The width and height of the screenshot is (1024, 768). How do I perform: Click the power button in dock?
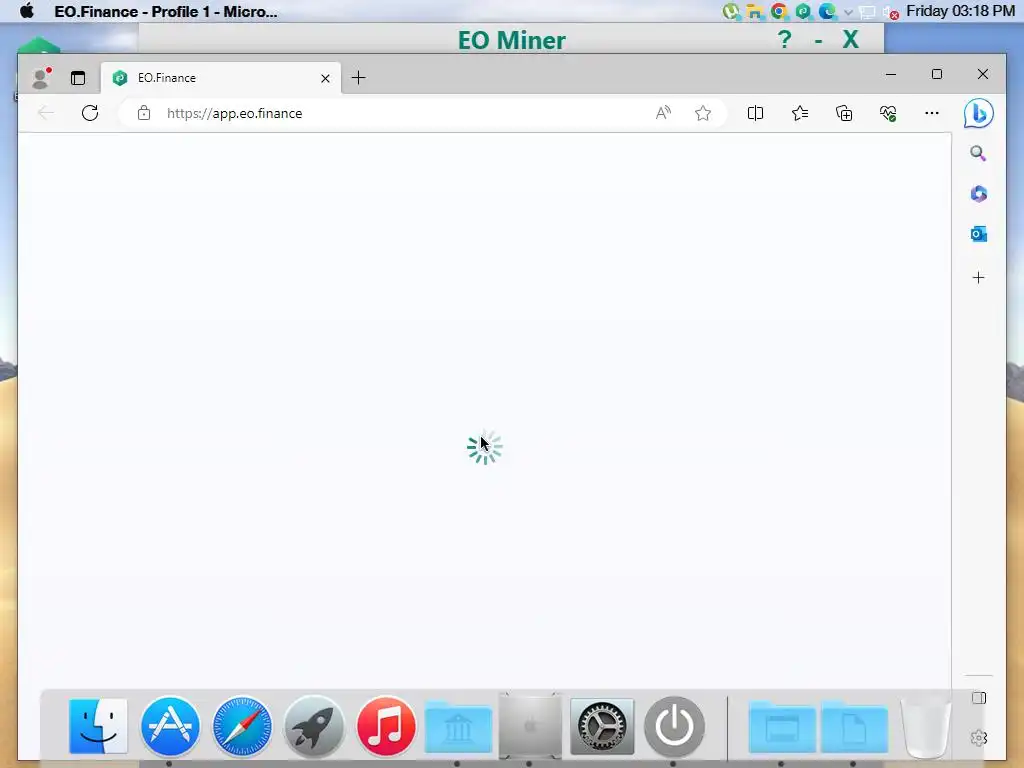[675, 726]
